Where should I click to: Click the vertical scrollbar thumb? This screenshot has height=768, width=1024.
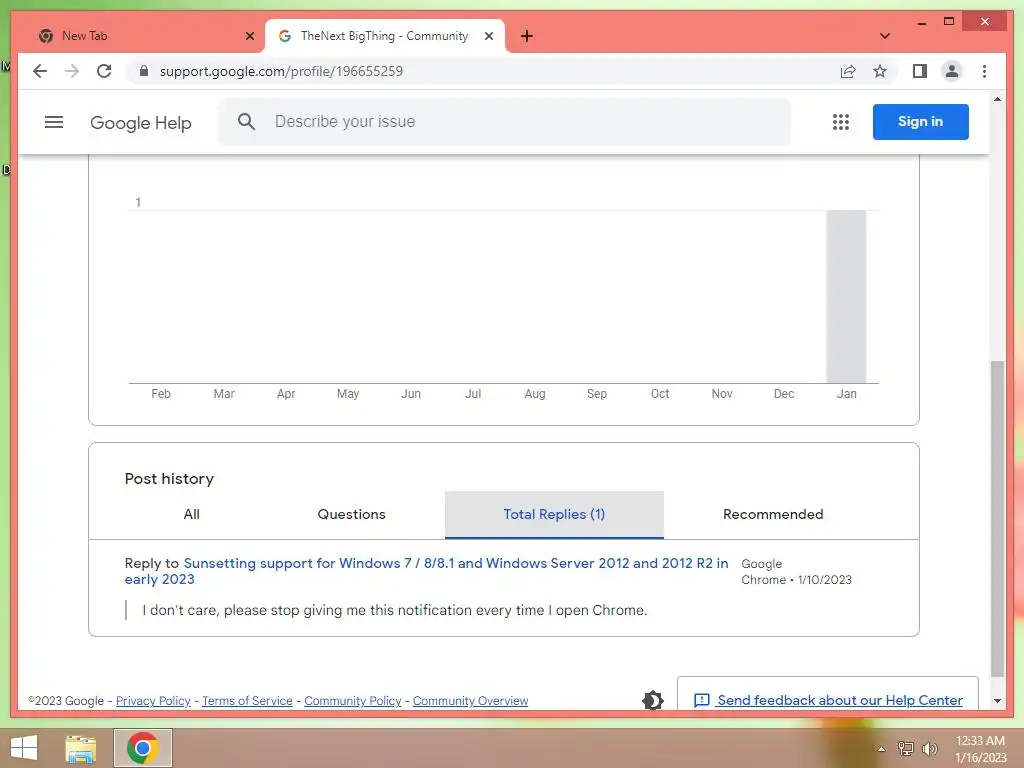[x=997, y=519]
